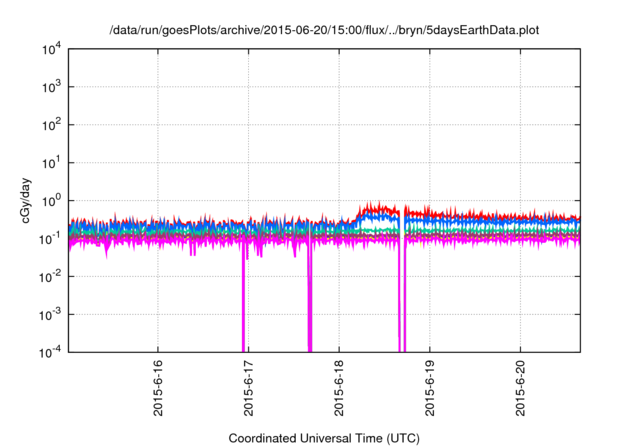Image resolution: width=640 pixels, height=448 pixels.
Task: Click the 10^-3 y-axis tick label
Action: pos(50,315)
